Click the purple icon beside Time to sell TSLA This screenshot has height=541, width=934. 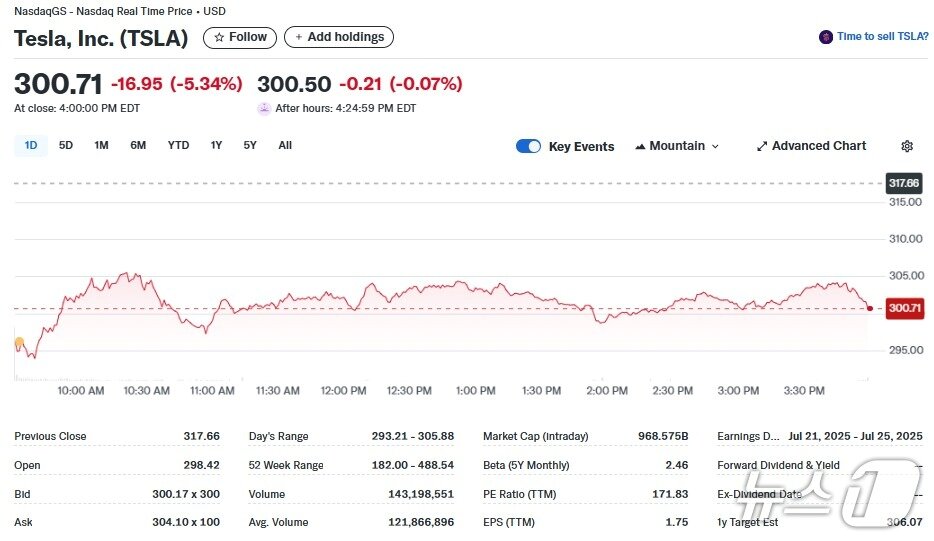click(826, 37)
